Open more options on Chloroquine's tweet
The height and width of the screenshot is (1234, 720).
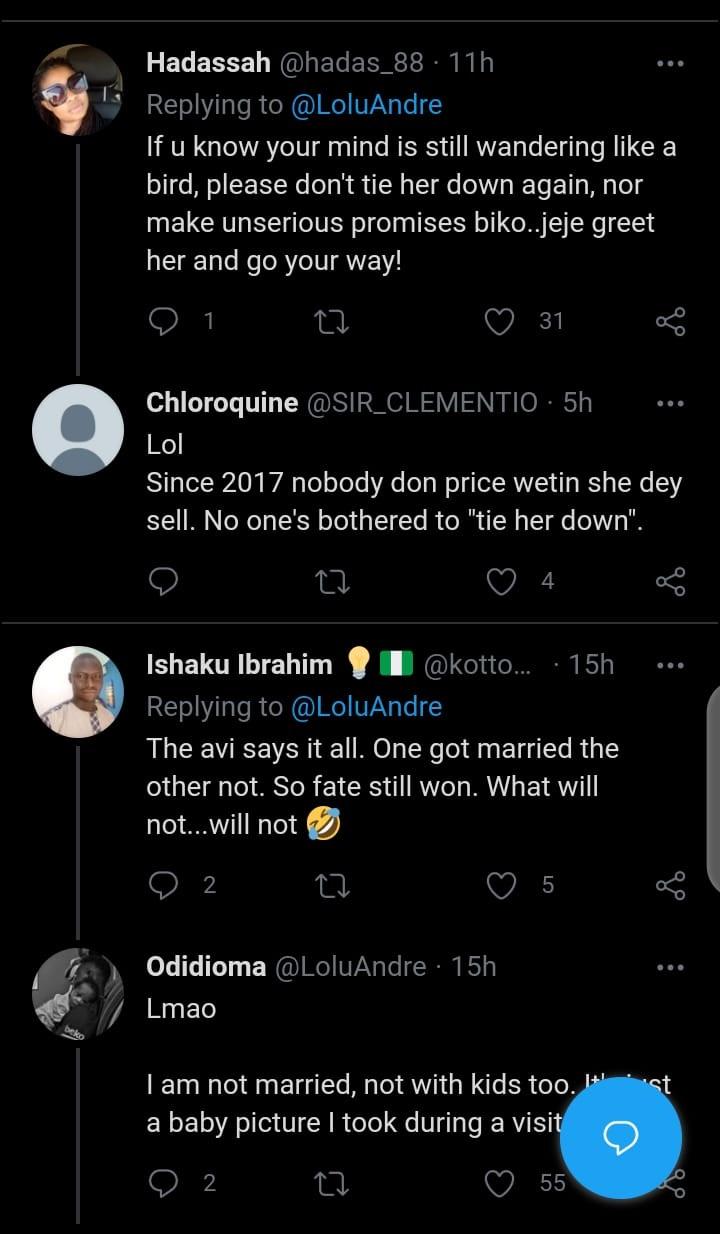pyautogui.click(x=669, y=403)
